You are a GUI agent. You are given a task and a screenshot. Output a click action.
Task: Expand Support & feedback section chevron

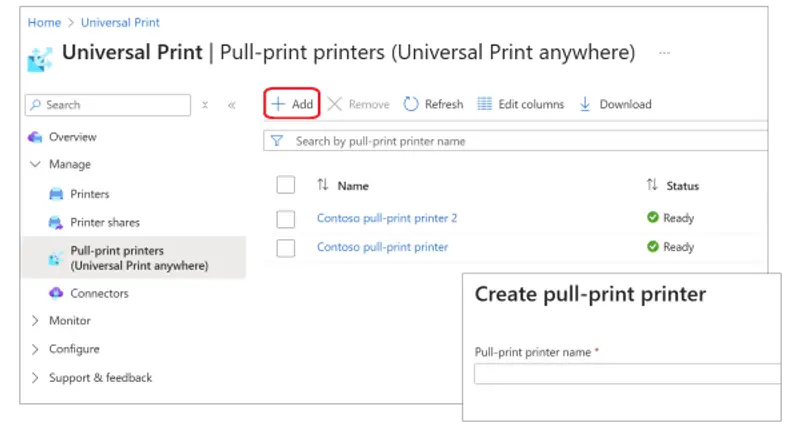pyautogui.click(x=35, y=378)
